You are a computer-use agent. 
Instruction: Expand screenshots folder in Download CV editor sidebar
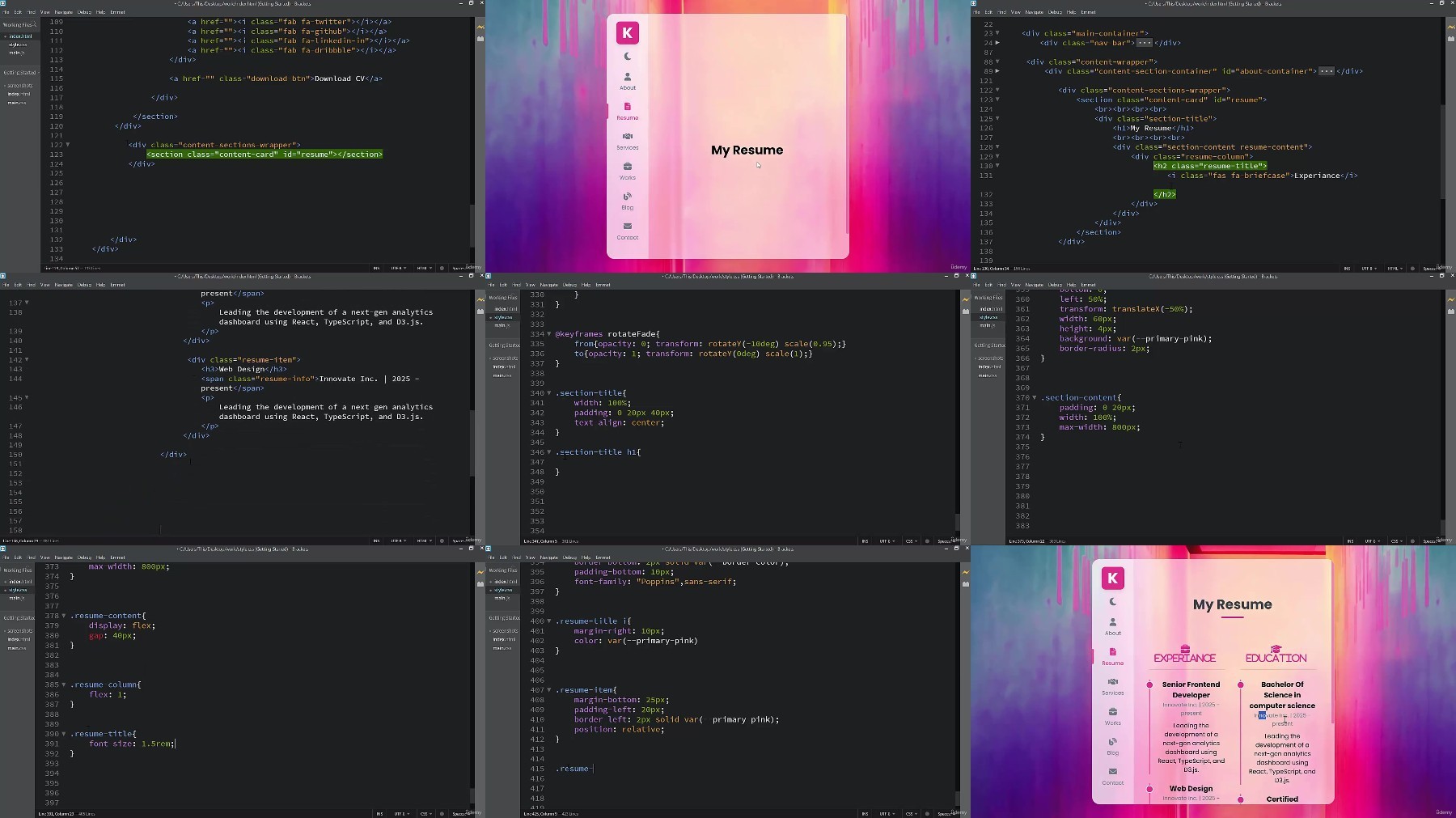pos(19,86)
